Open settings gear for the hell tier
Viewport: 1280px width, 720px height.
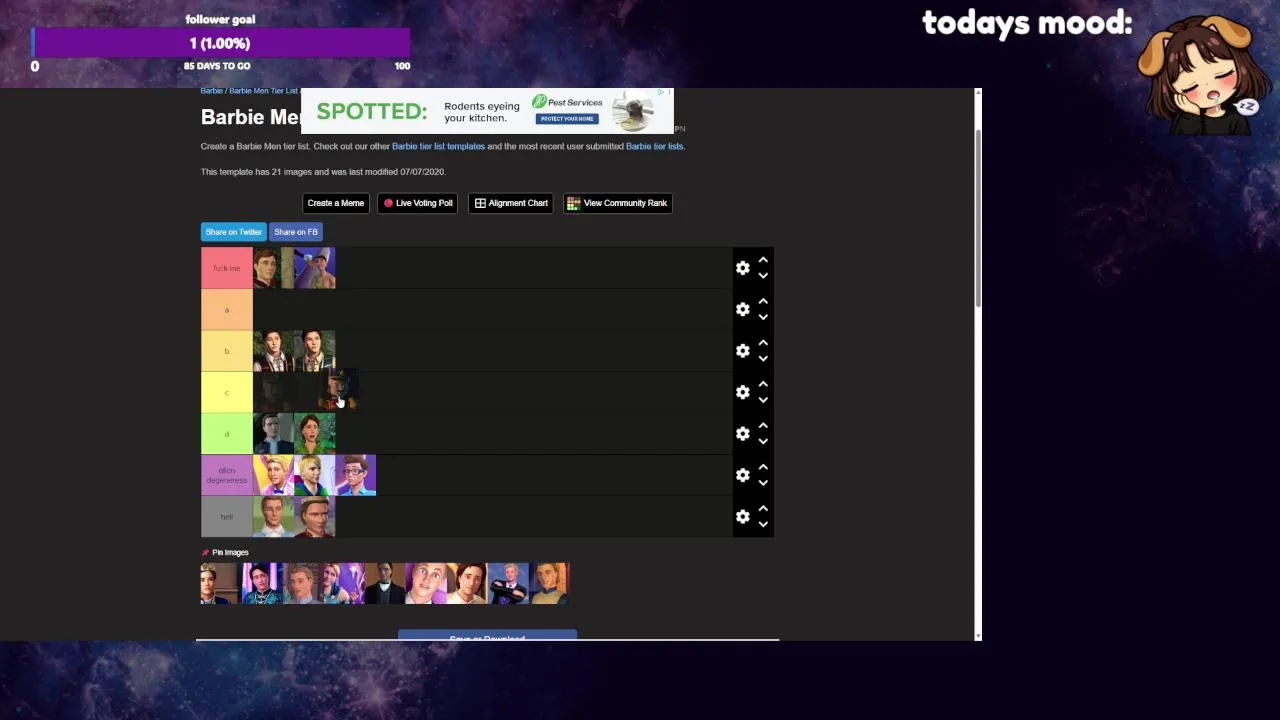point(742,516)
